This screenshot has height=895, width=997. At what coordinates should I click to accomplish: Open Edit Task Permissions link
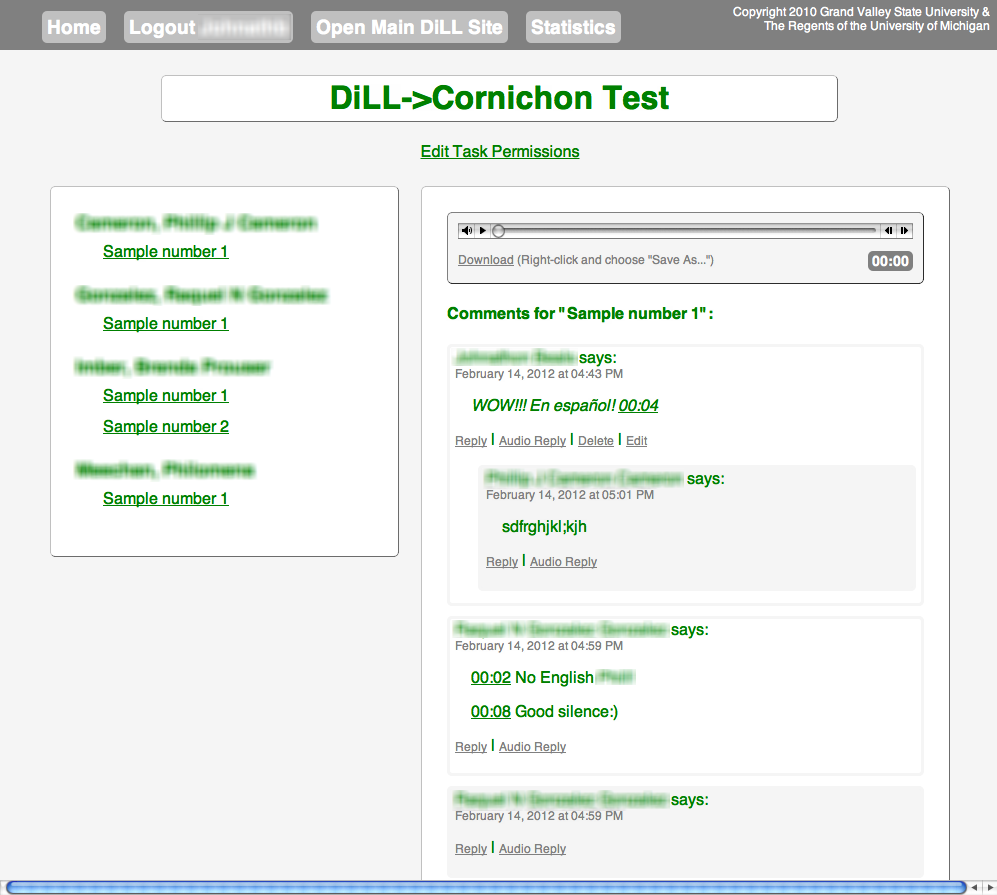(x=500, y=152)
